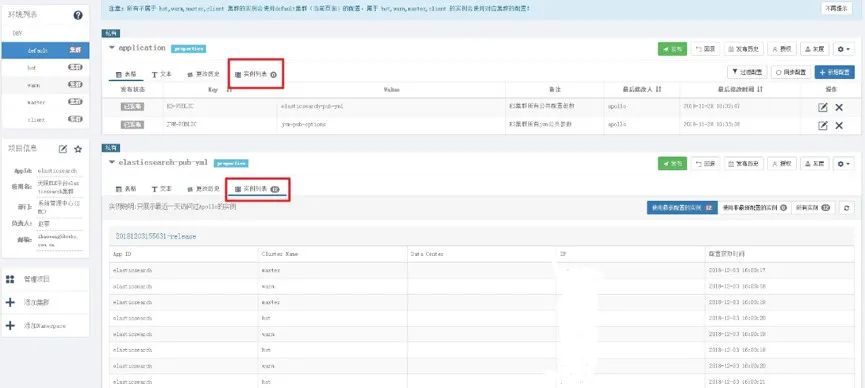Image resolution: width=865 pixels, height=388 pixels.
Task: Switch to 文本 tab in application namespace
Action: tap(162, 74)
